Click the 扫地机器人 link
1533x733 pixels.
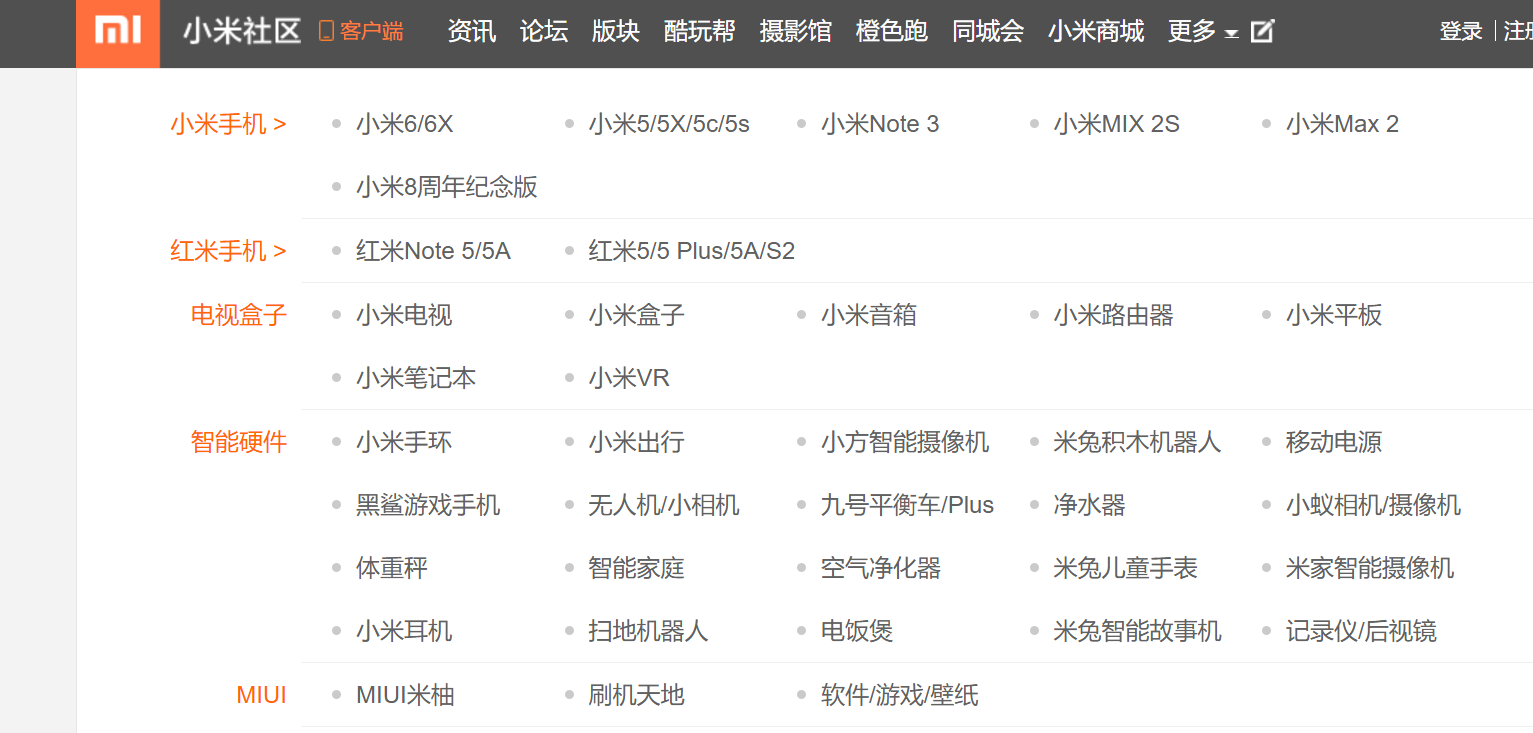(649, 632)
